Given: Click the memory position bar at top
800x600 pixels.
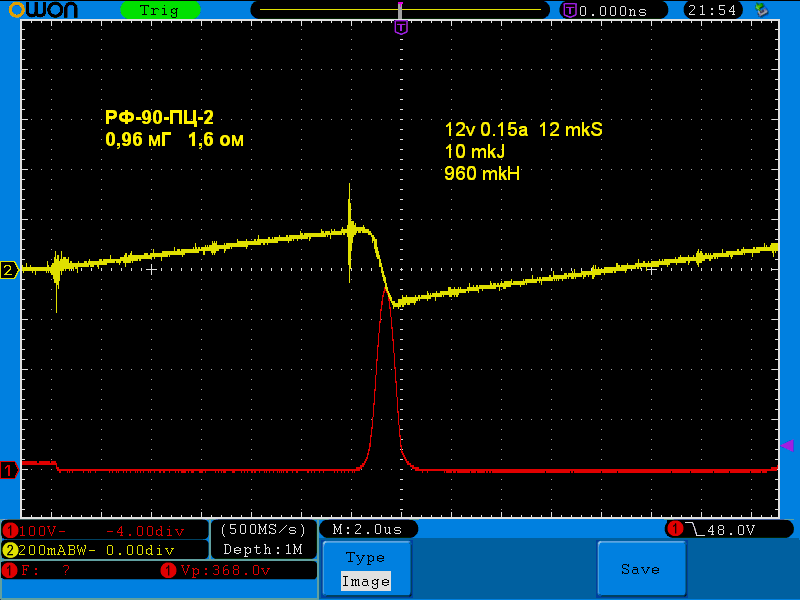Looking at the screenshot, I should click(x=400, y=10).
